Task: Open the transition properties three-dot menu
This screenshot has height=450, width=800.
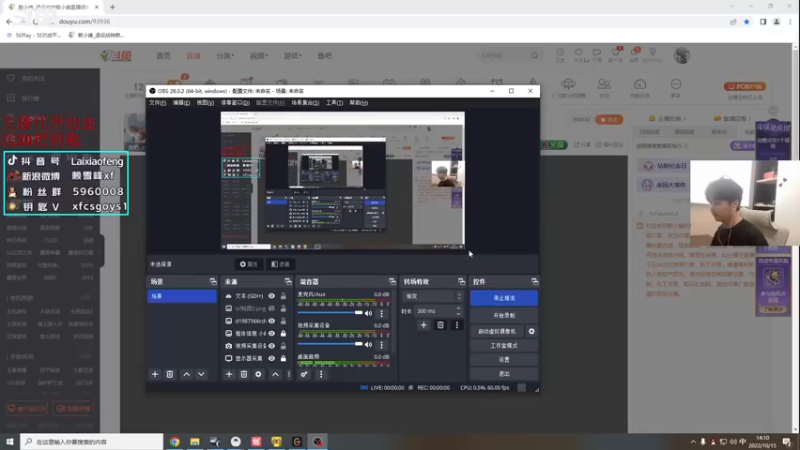Action: tap(457, 325)
